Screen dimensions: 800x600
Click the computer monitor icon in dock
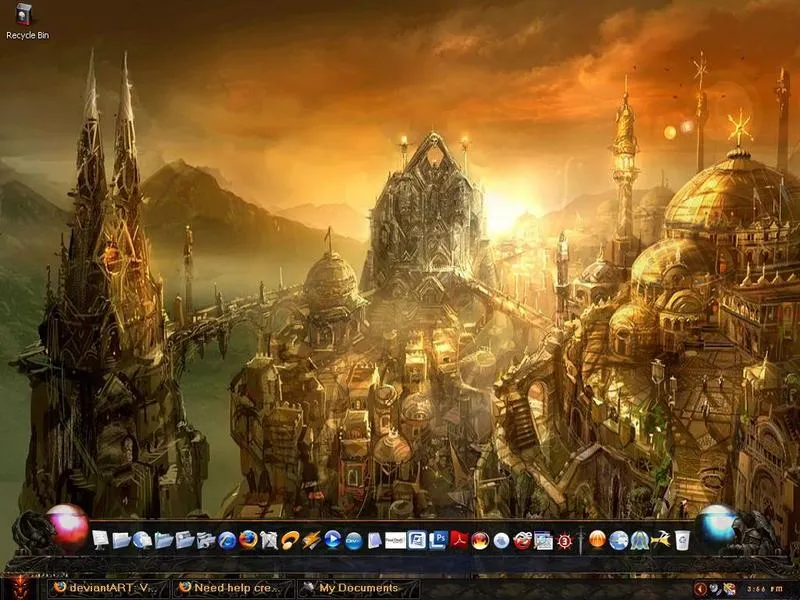100,540
